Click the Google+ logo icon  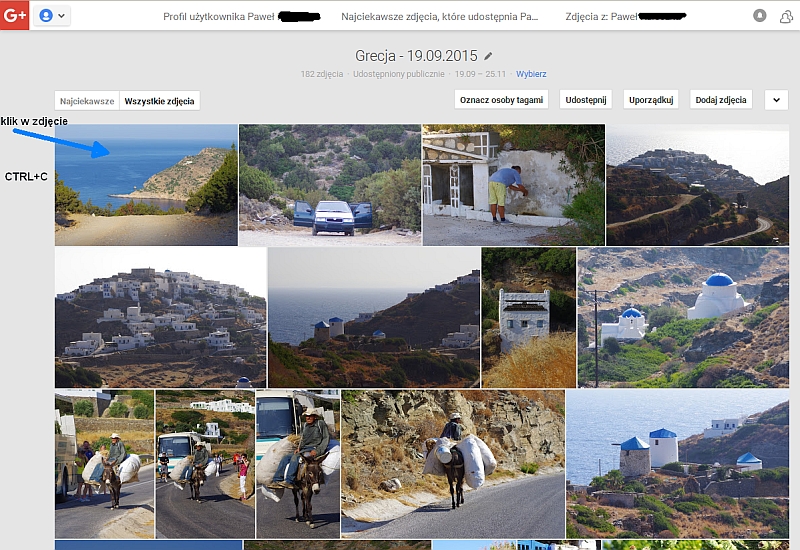click(x=15, y=16)
